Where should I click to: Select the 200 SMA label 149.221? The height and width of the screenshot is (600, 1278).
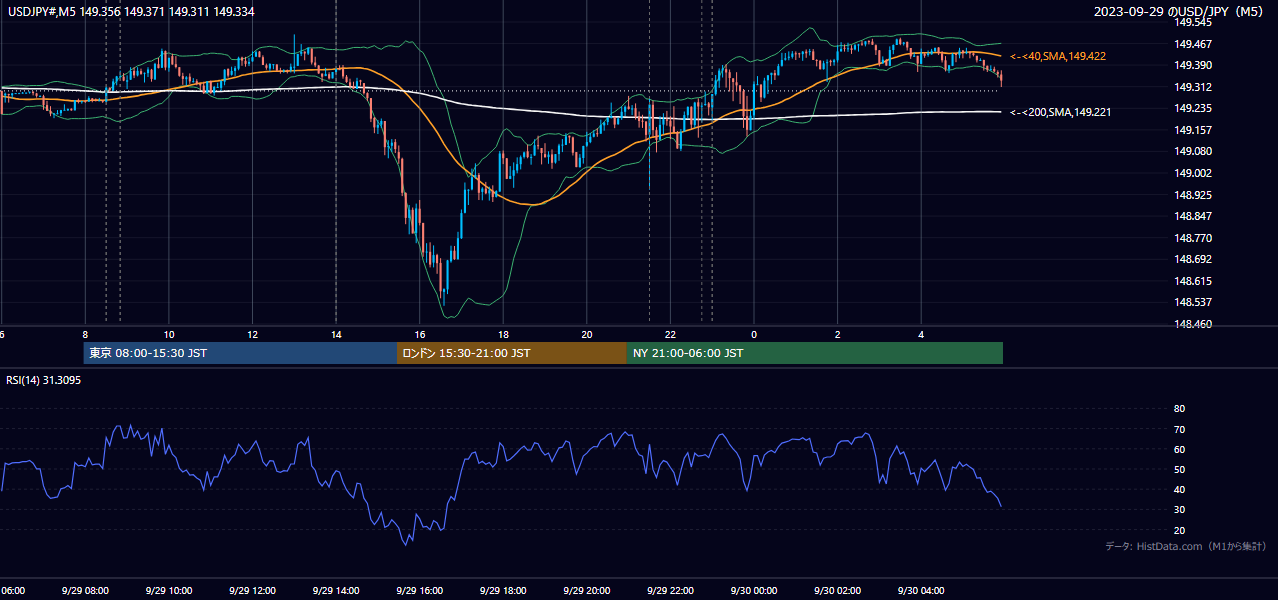click(x=1061, y=112)
